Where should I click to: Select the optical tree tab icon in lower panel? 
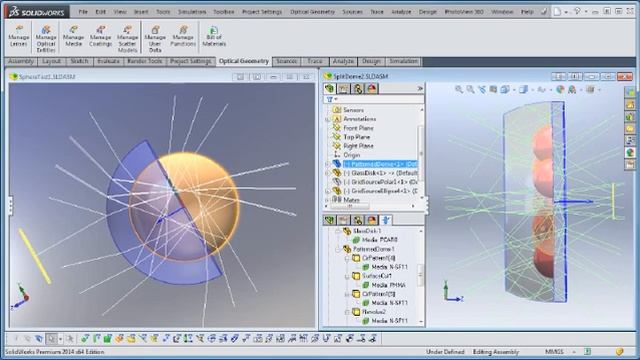[386, 220]
